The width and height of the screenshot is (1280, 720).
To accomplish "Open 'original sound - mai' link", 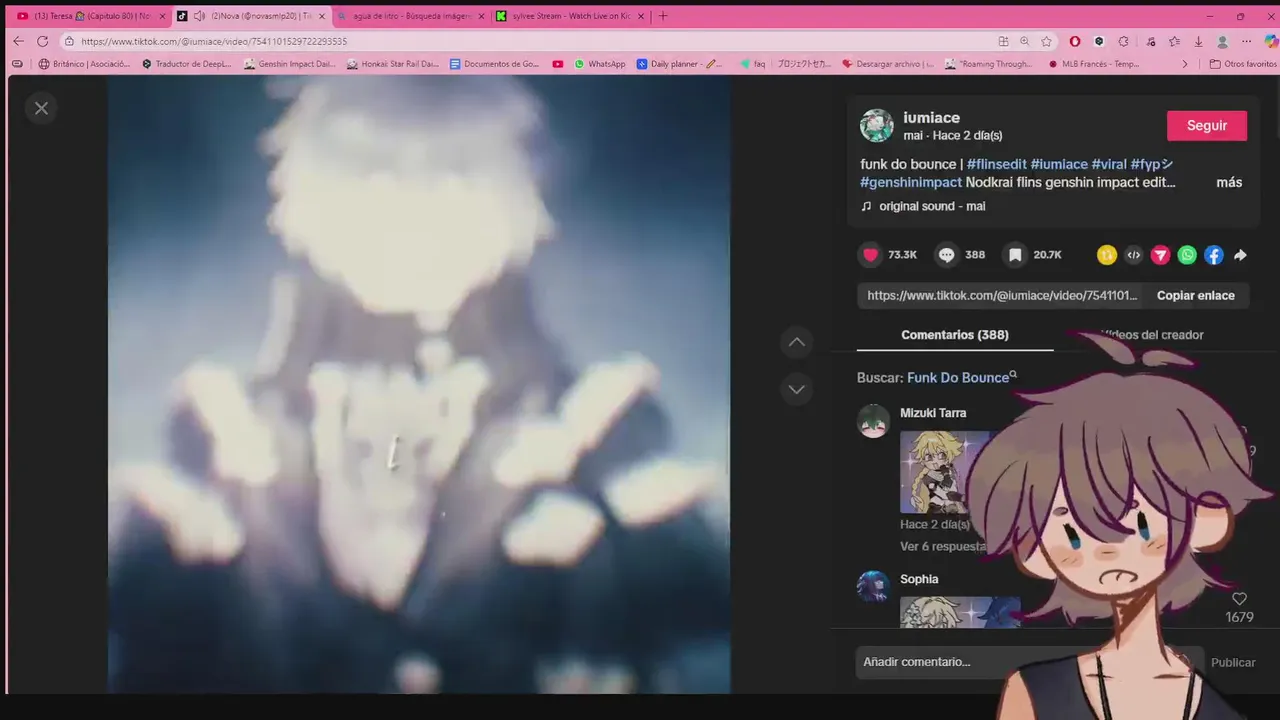I will [x=932, y=206].
